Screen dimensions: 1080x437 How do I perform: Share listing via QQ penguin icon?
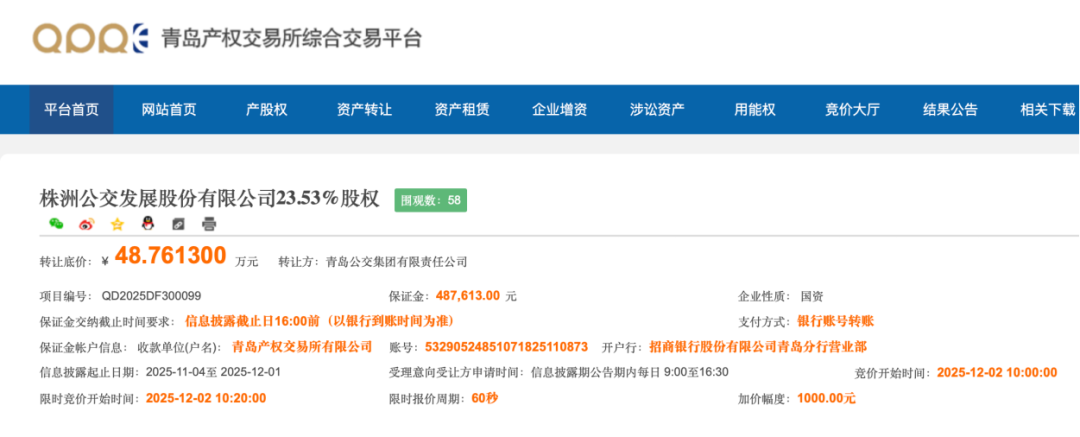click(147, 223)
